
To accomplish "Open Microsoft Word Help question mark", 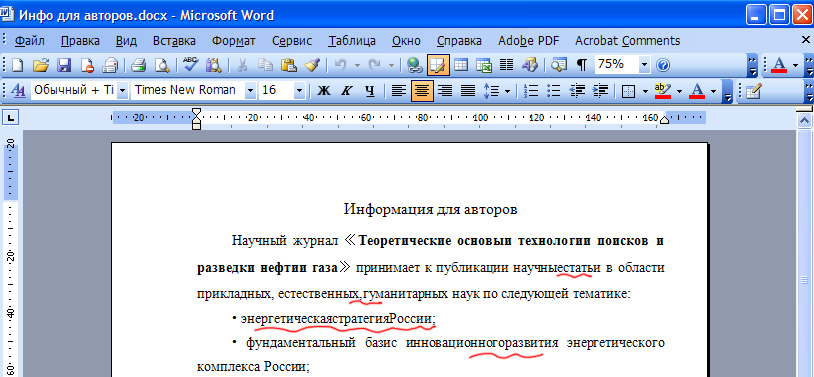I will (663, 65).
